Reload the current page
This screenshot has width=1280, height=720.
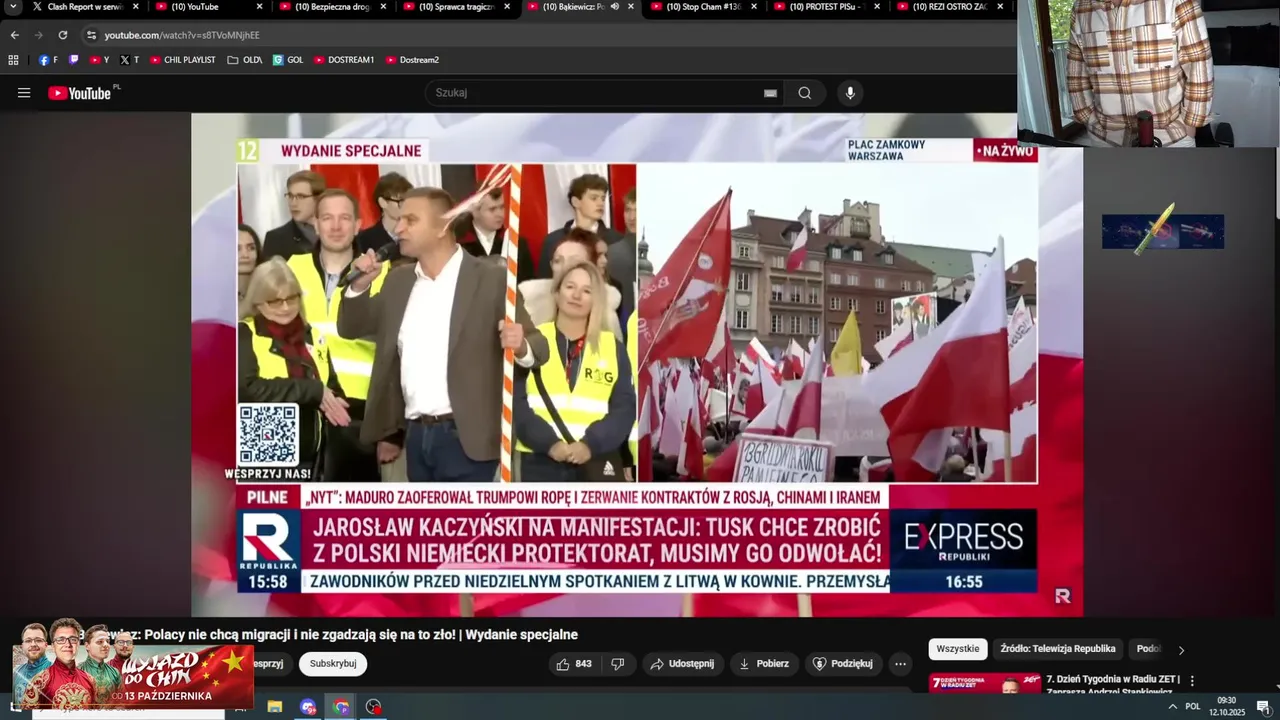63,35
